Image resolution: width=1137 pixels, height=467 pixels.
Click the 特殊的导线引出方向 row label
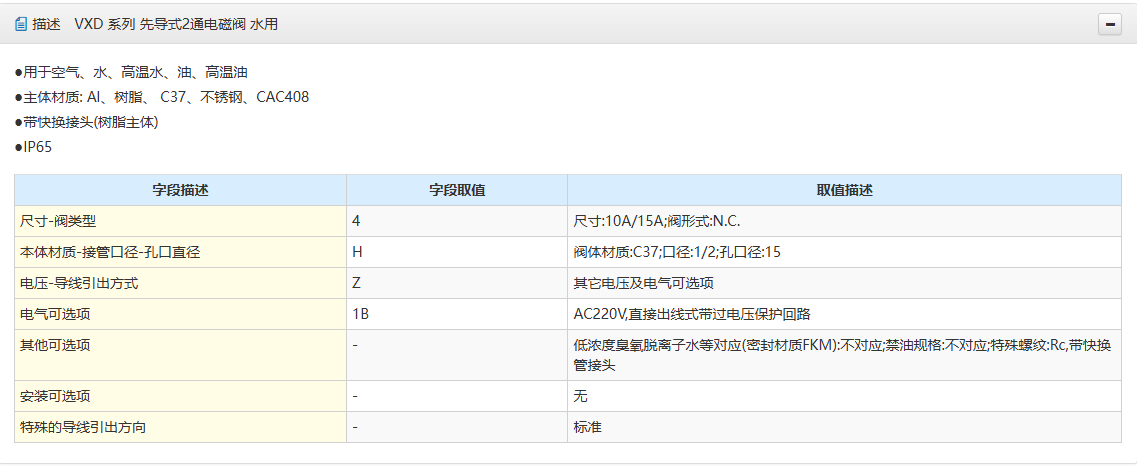(x=83, y=427)
